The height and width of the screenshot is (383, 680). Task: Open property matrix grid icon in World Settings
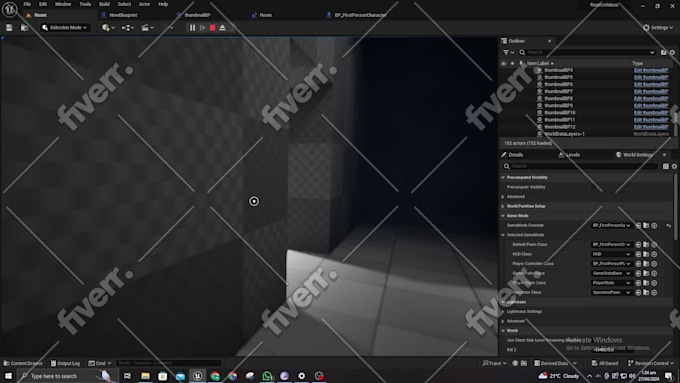[666, 166]
